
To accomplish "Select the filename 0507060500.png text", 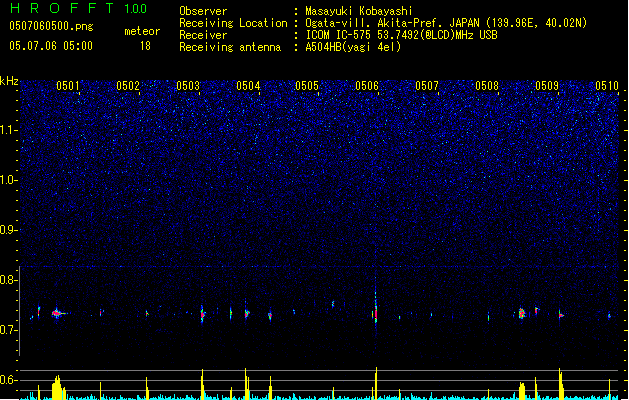I will 51,26.
